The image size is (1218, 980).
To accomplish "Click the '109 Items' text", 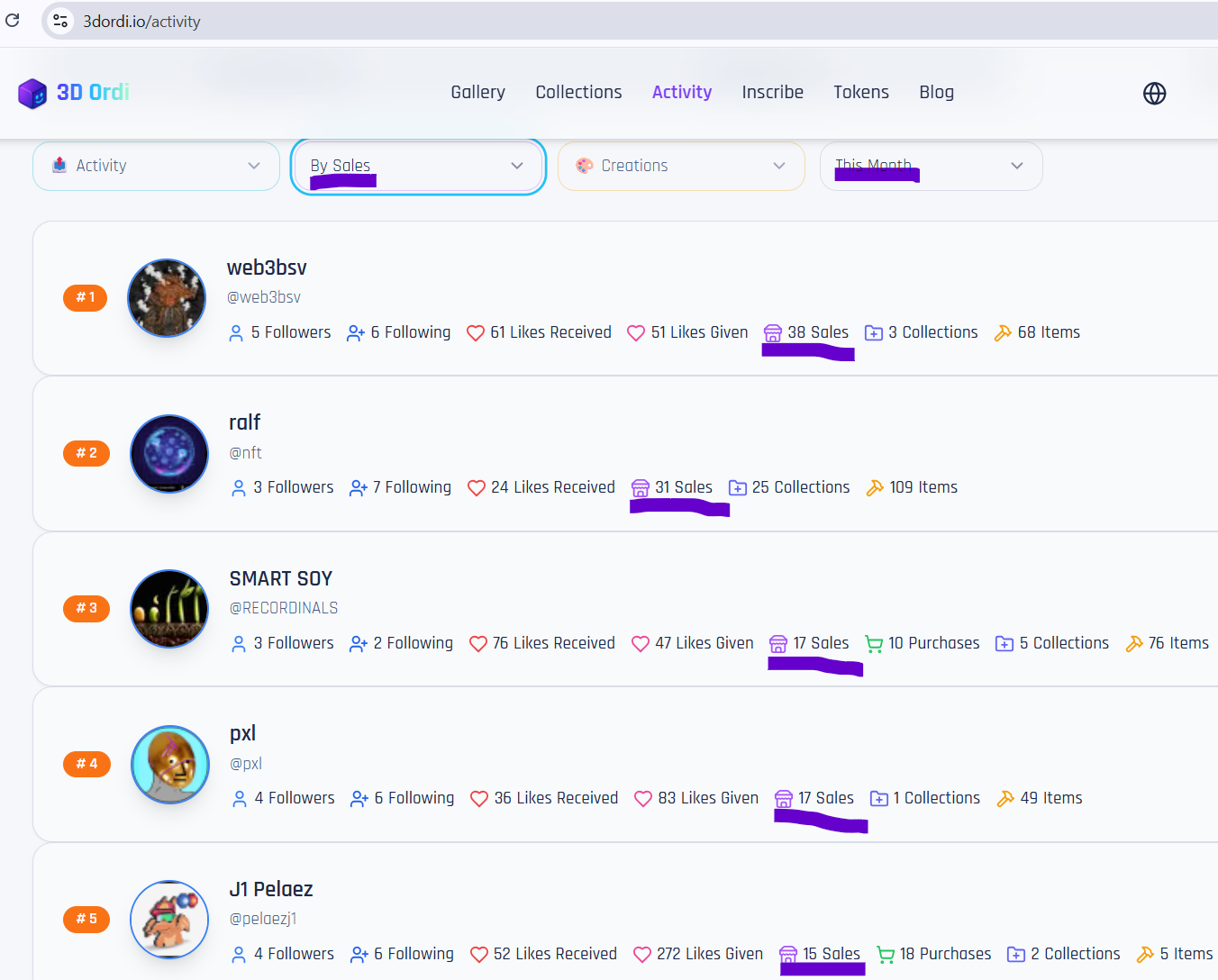I will (x=923, y=487).
